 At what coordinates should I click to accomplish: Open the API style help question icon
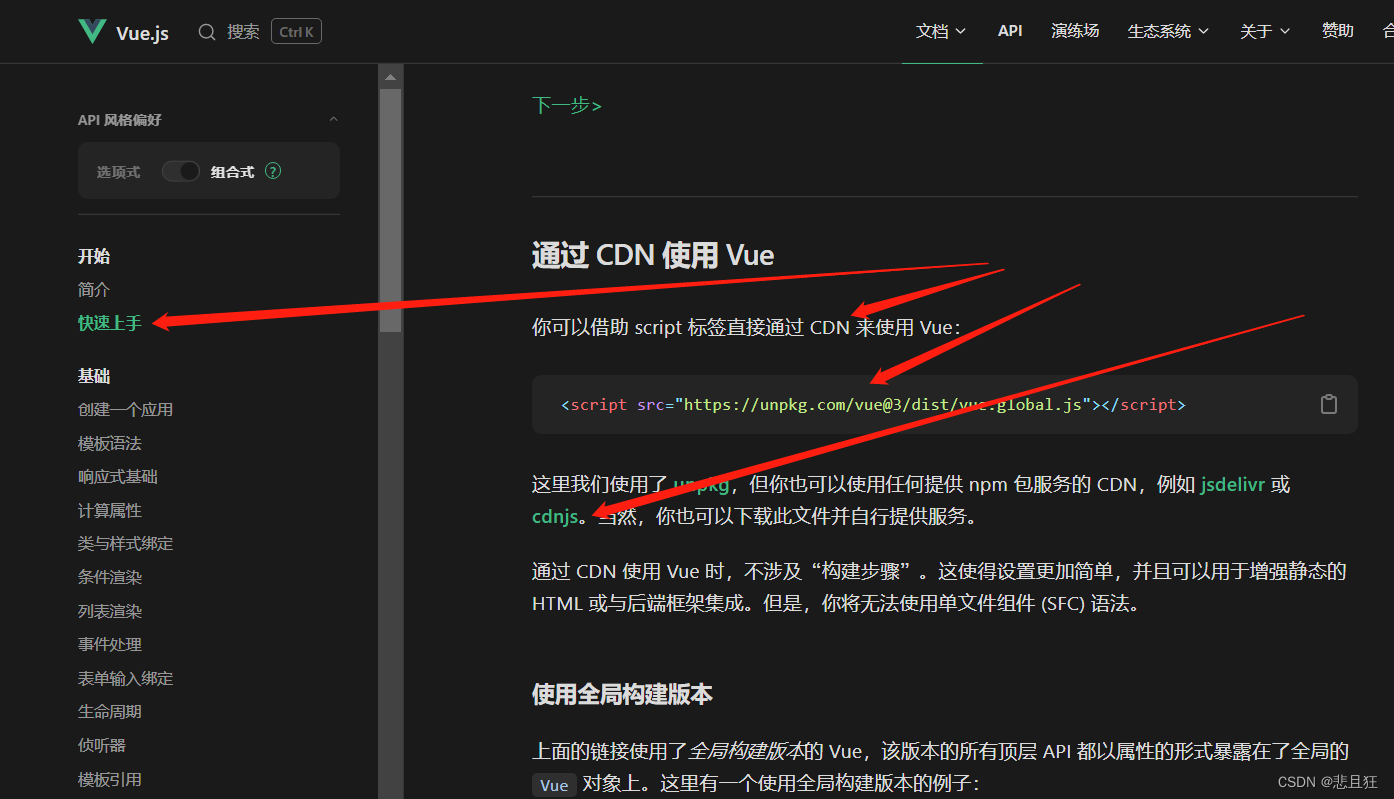(x=273, y=171)
